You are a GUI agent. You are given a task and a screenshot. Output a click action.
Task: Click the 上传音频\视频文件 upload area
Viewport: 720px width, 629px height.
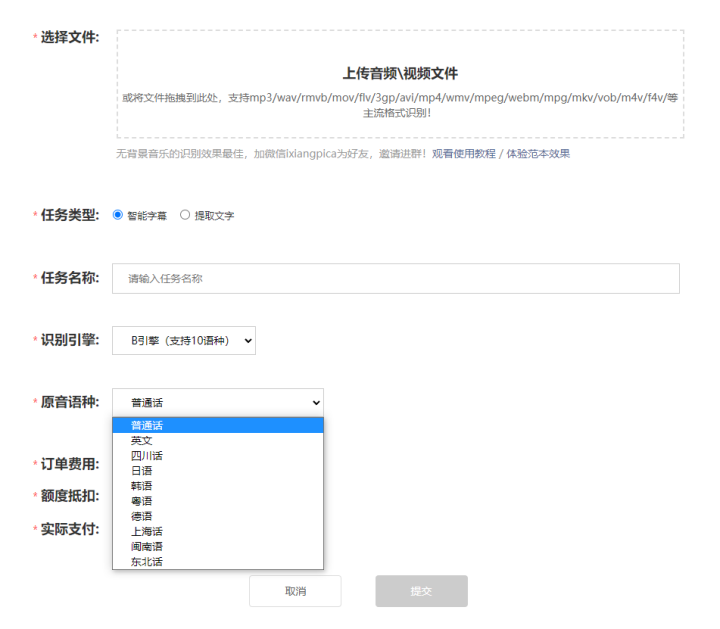[400, 84]
